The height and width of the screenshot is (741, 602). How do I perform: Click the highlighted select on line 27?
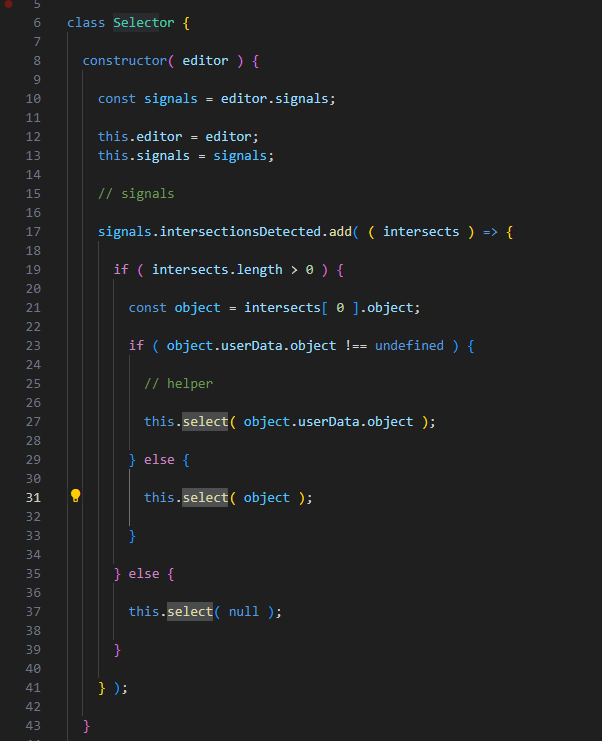(205, 422)
